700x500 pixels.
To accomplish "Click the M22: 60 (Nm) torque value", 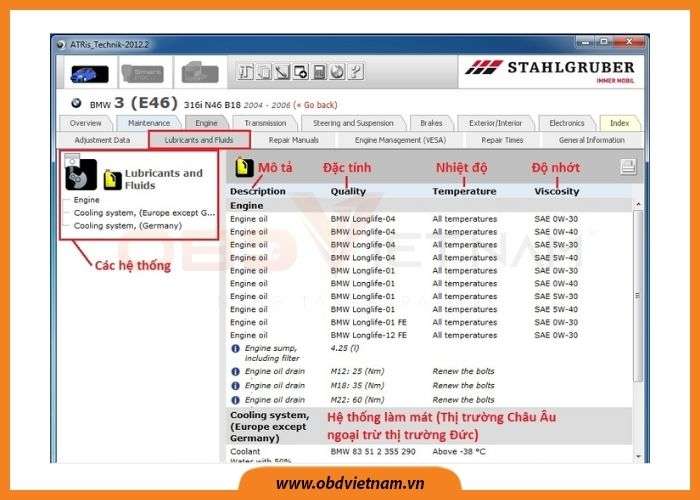I will 357,400.
